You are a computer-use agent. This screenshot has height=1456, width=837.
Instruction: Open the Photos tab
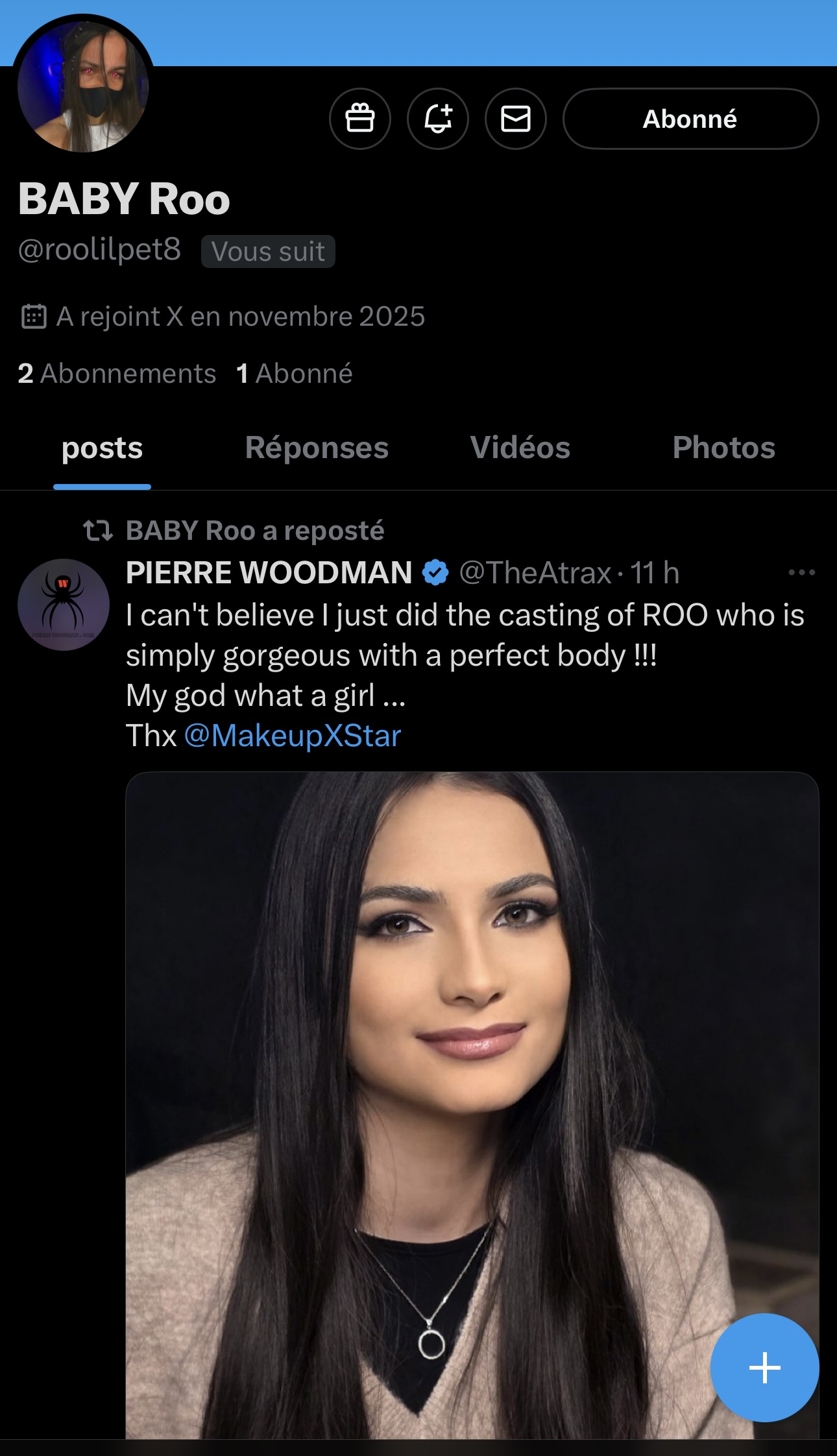[723, 448]
